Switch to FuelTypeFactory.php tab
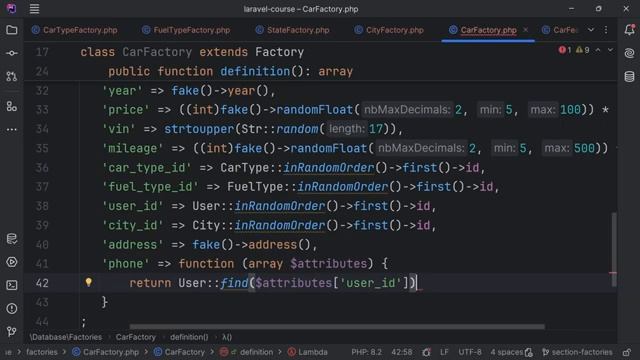This screenshot has width=640, height=360. coord(186,30)
